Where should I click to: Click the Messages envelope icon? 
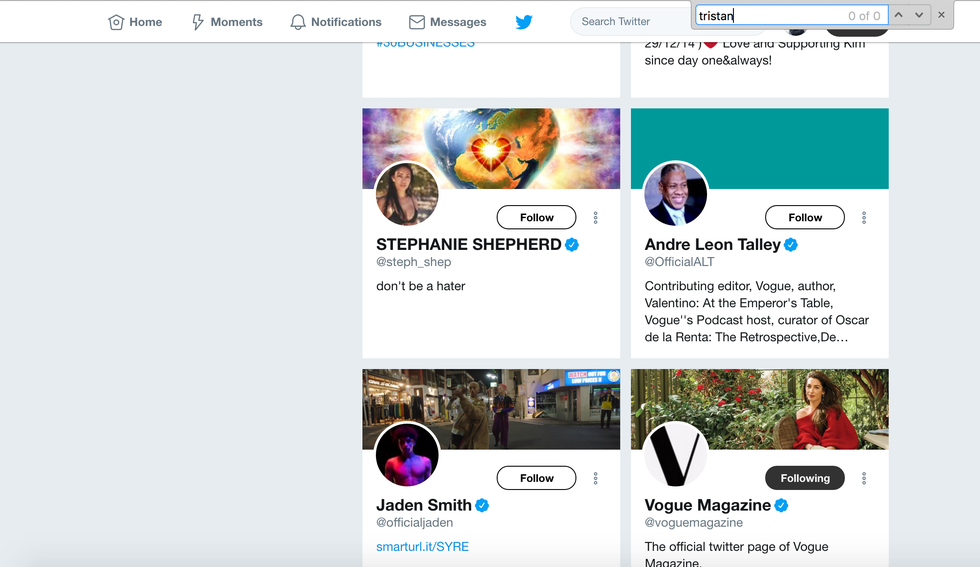[x=417, y=23]
